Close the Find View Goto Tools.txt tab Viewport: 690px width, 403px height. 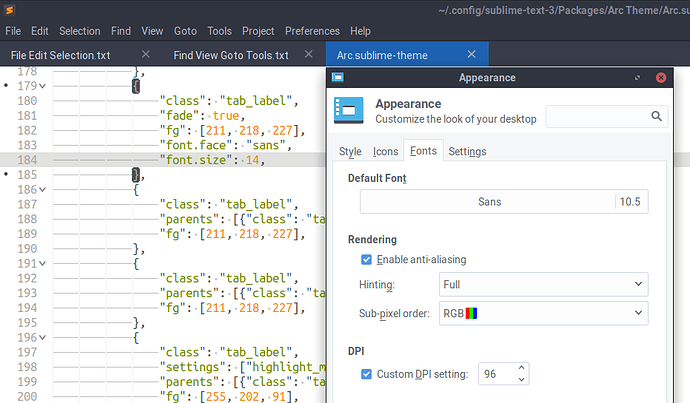[x=308, y=54]
